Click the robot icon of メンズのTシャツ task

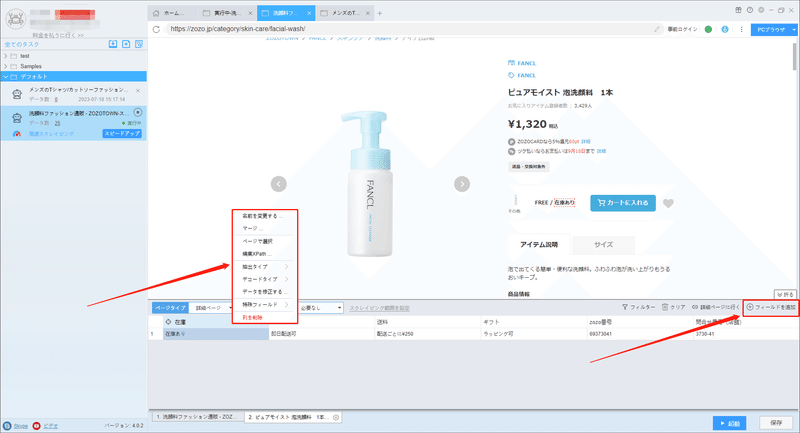[x=17, y=94]
